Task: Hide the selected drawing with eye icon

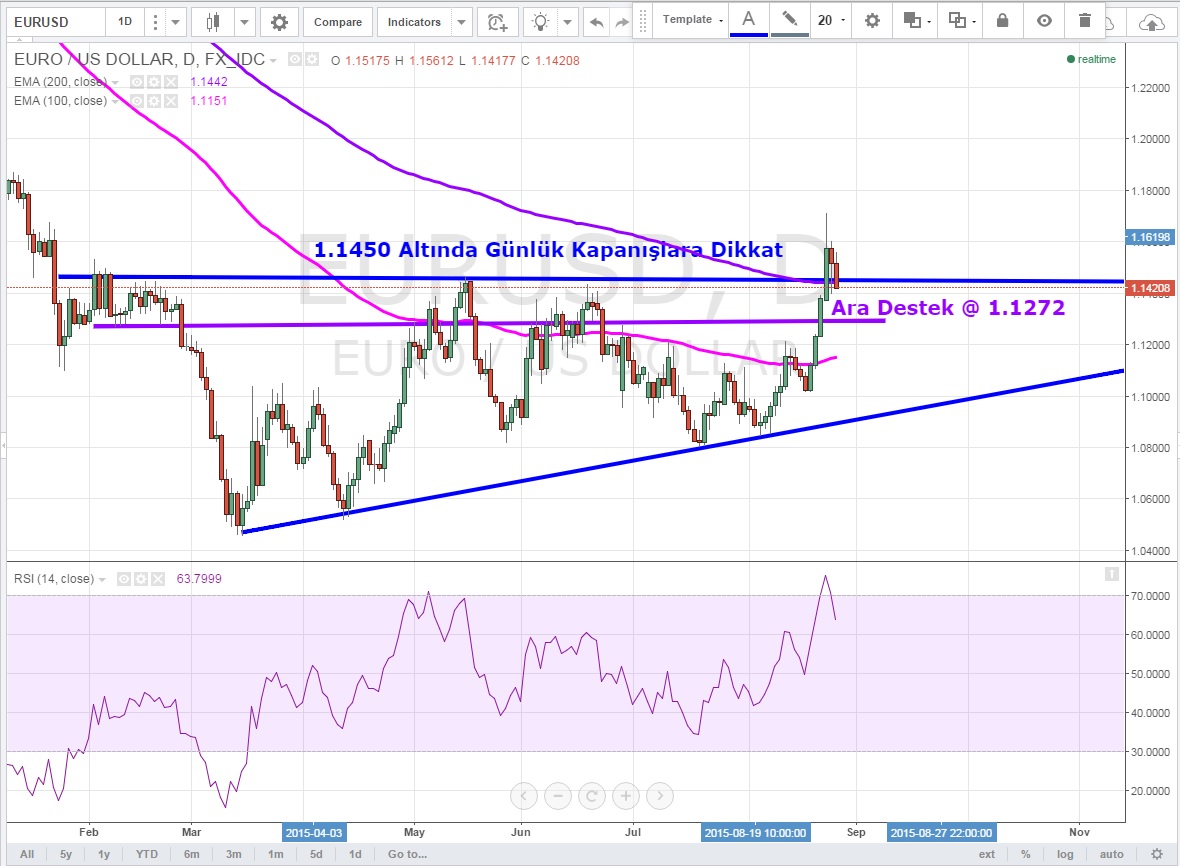Action: pyautogui.click(x=1044, y=20)
